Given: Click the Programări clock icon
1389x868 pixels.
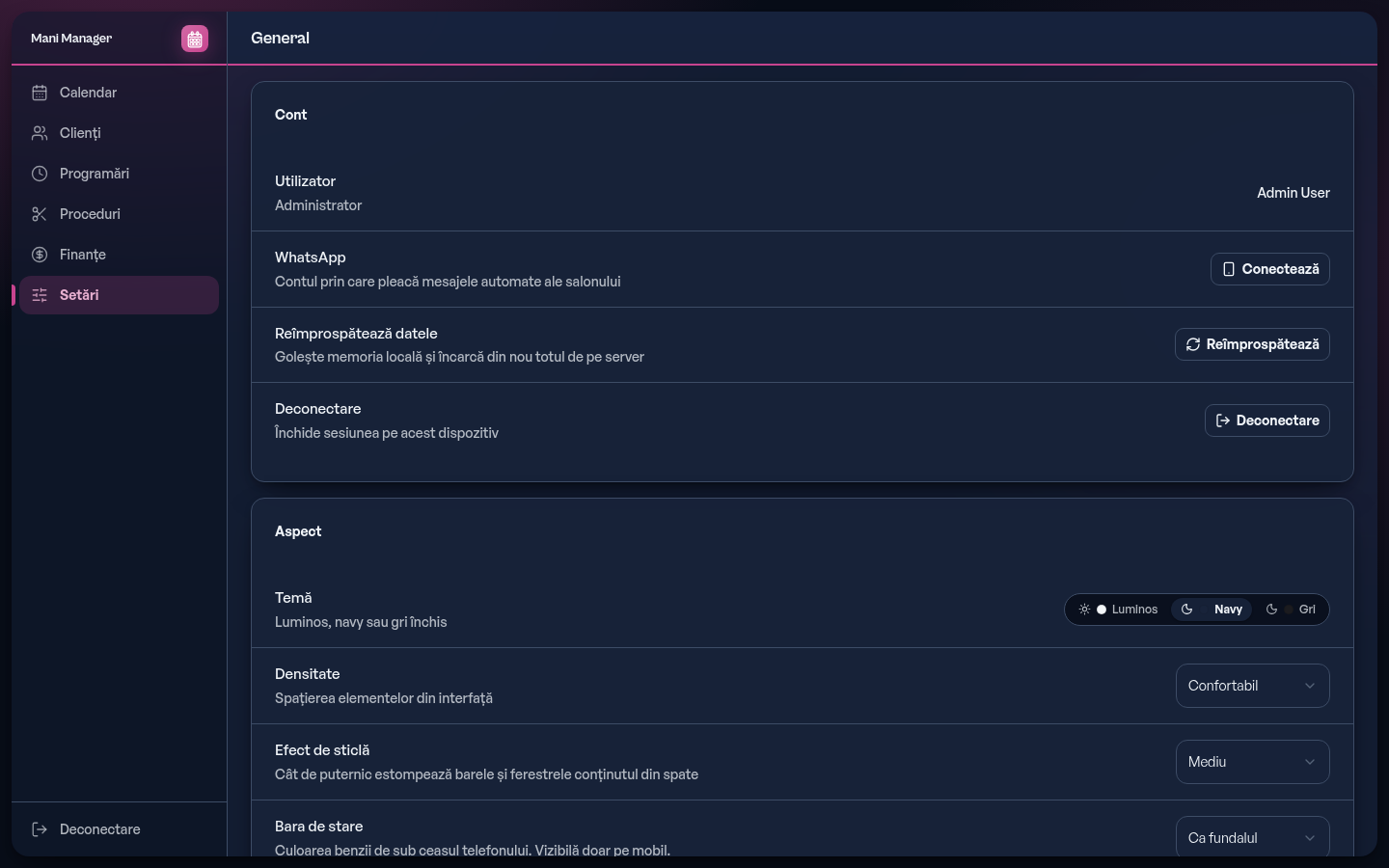Looking at the screenshot, I should pos(40,174).
